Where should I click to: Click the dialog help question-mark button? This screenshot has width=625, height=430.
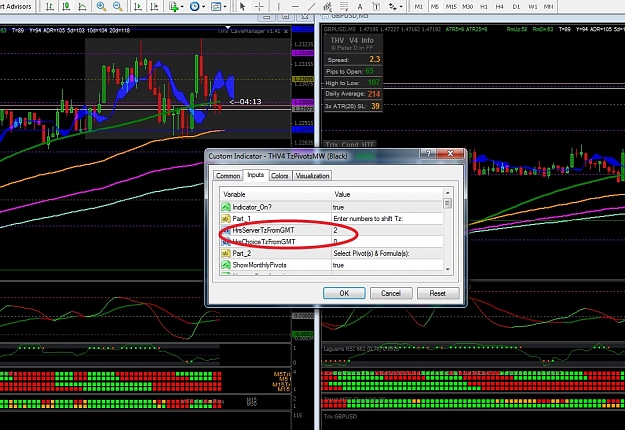[428, 153]
